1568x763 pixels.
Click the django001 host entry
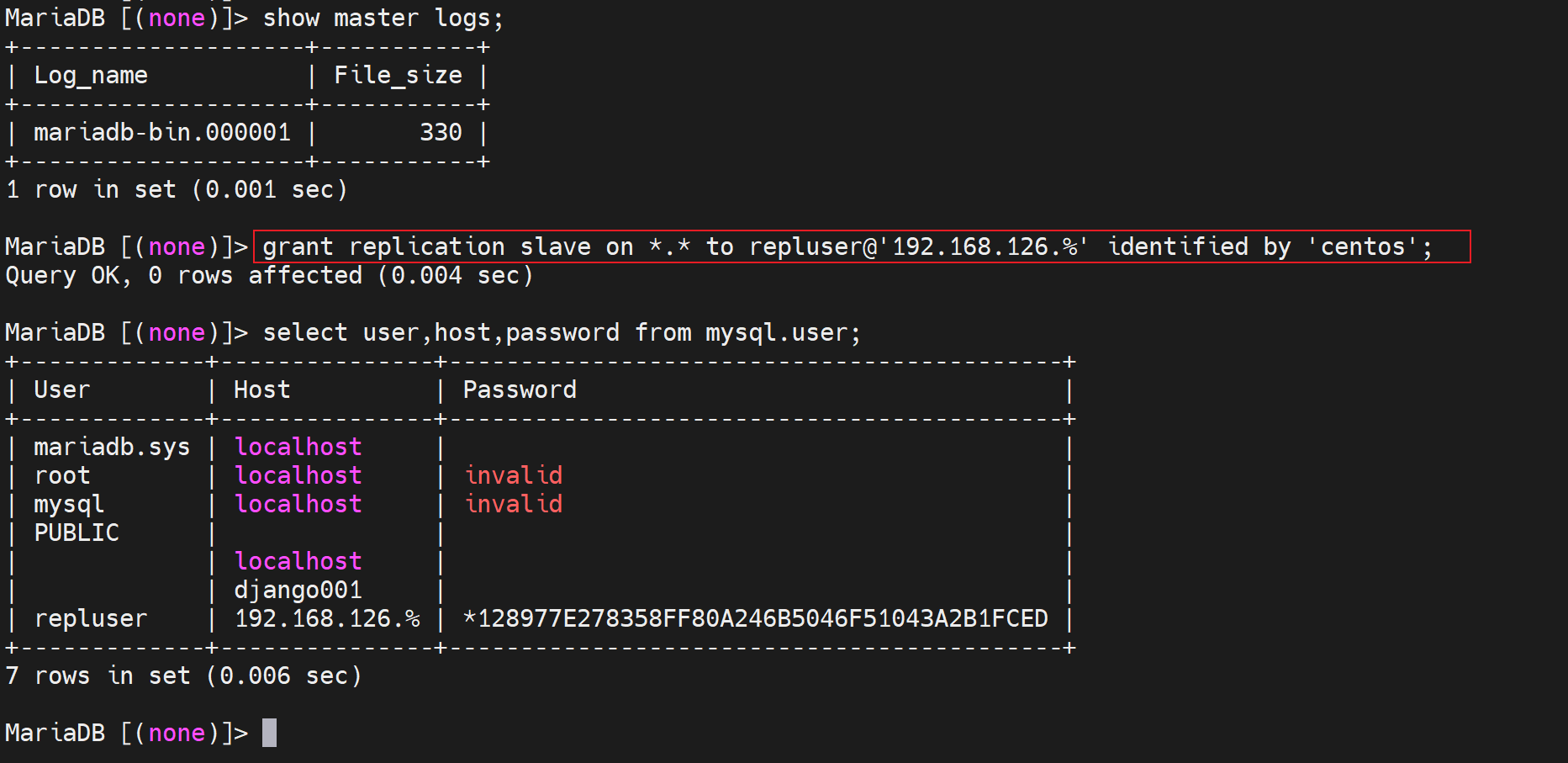(x=298, y=591)
